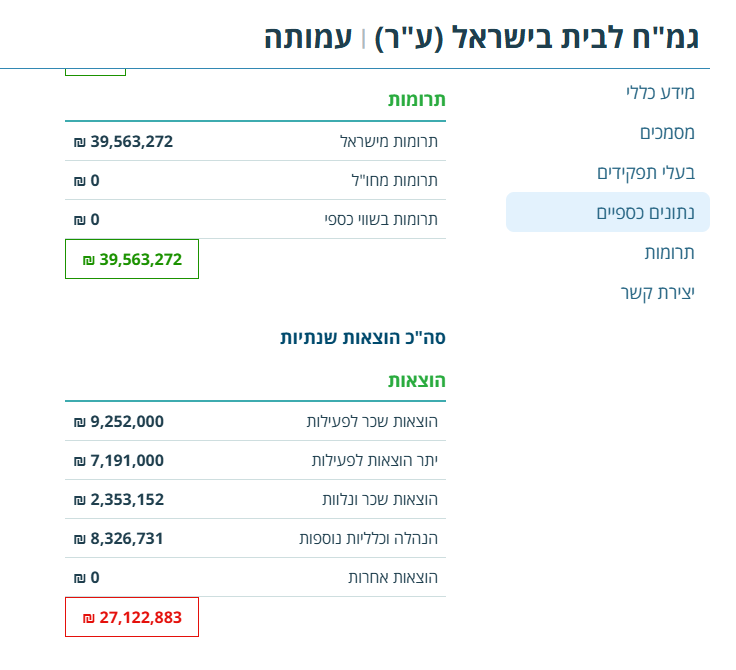Viewport: 736px width, 670px height.
Task: Navigate to יצירת קשר
Action: (656, 293)
